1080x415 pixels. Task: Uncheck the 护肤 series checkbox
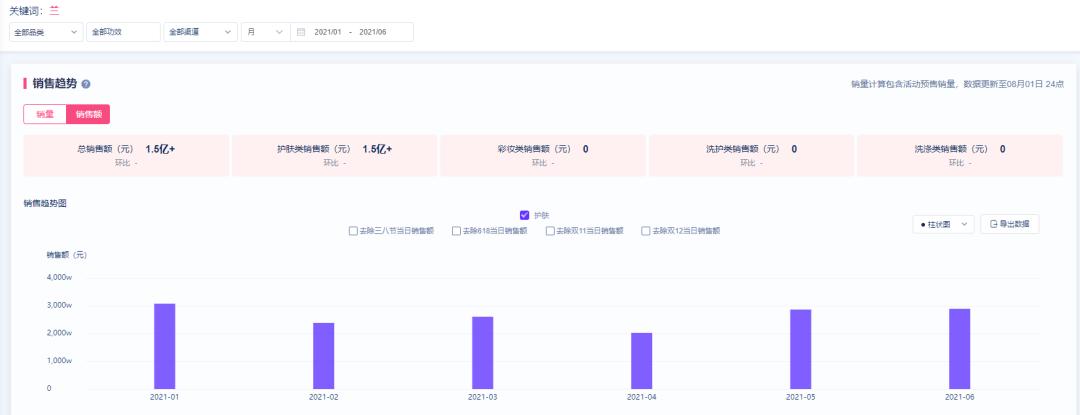(524, 215)
